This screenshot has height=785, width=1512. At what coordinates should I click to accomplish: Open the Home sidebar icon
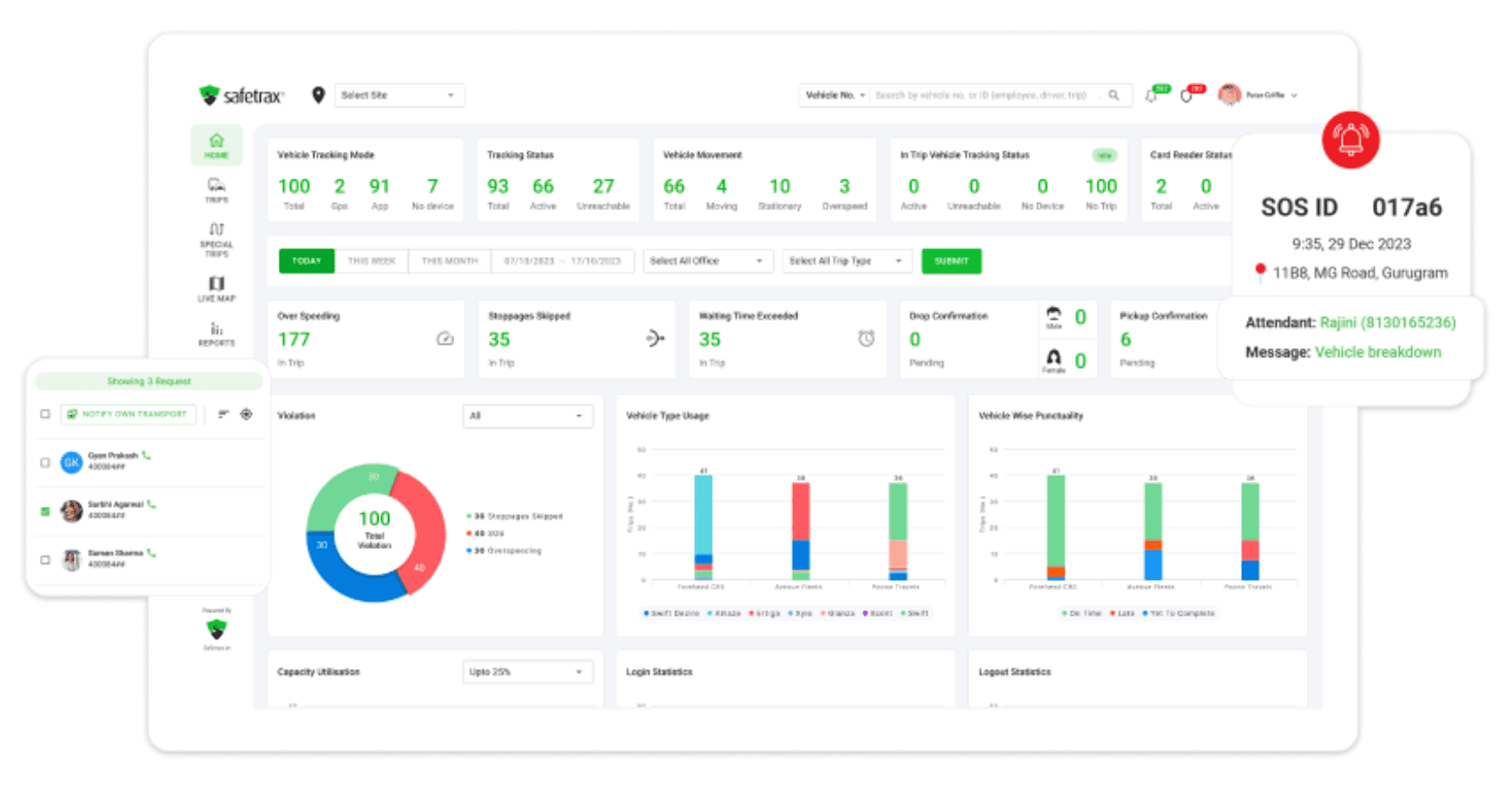point(216,145)
